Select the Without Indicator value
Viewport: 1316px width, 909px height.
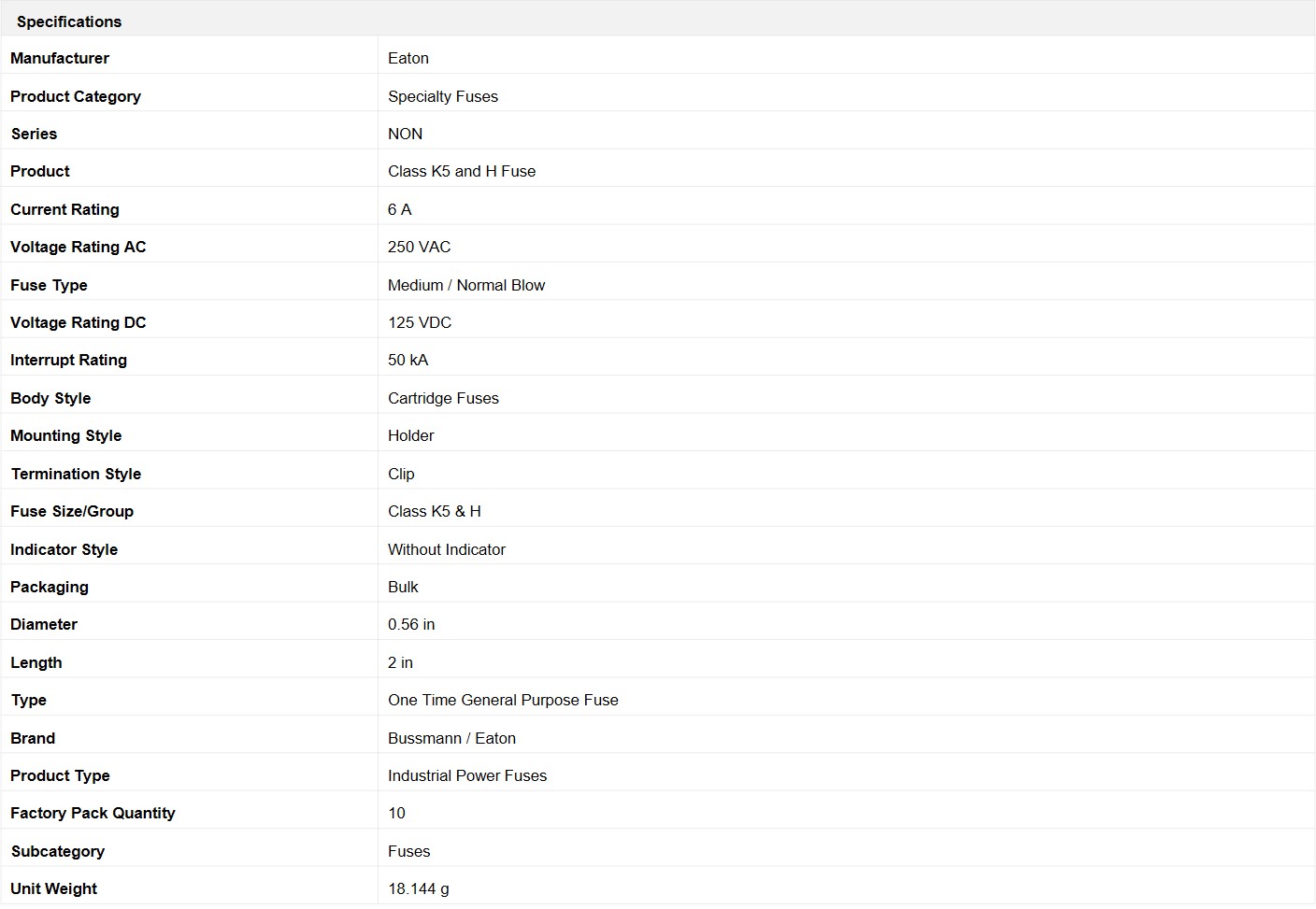(447, 549)
